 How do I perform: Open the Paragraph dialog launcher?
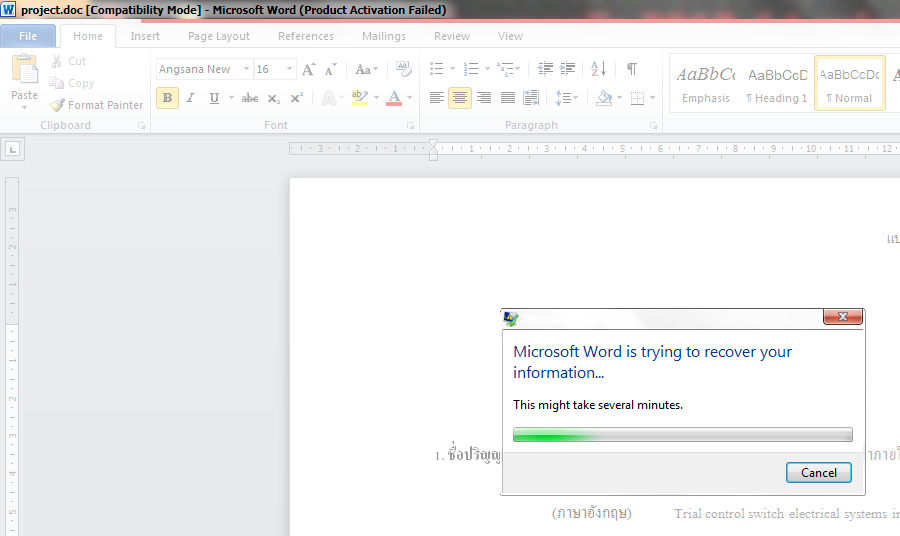653,126
